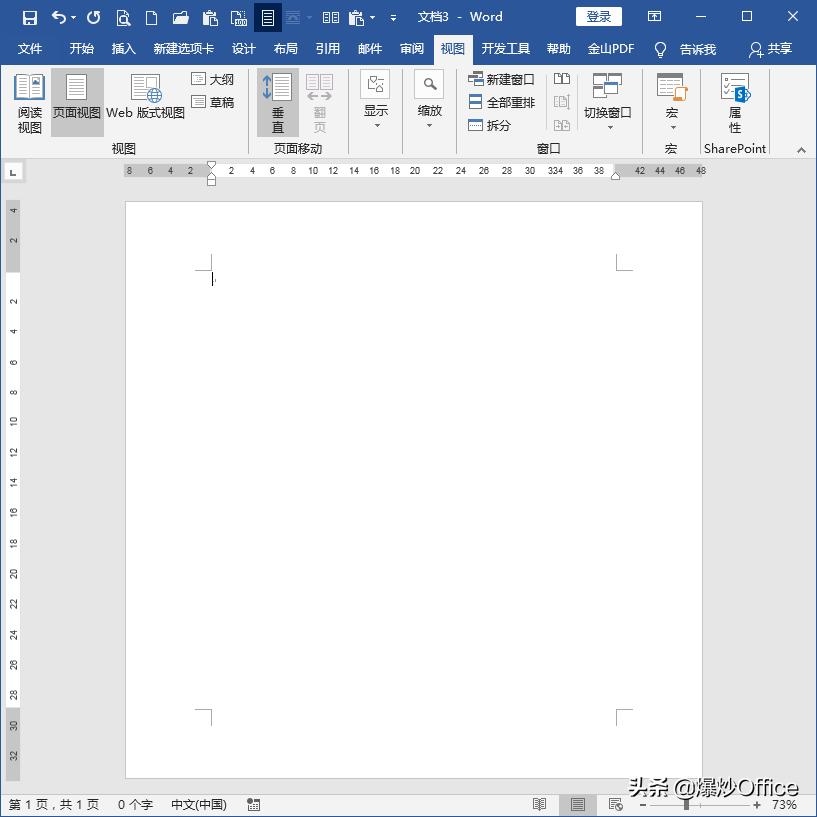The width and height of the screenshot is (817, 817).
Task: Switch to 阅读视图 reading mode
Action: point(30,103)
